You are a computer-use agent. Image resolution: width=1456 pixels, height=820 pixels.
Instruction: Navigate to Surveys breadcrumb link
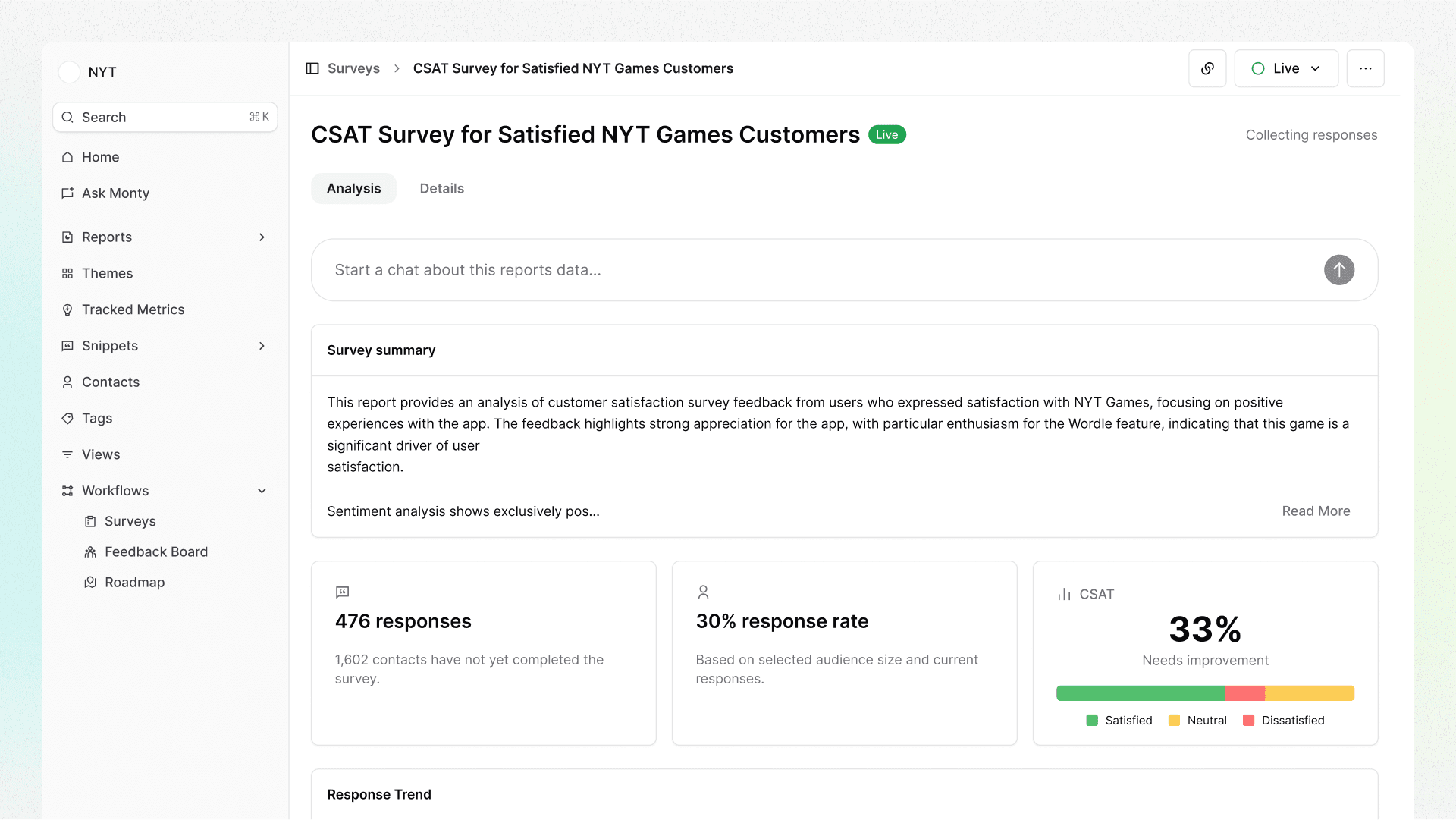coord(353,68)
